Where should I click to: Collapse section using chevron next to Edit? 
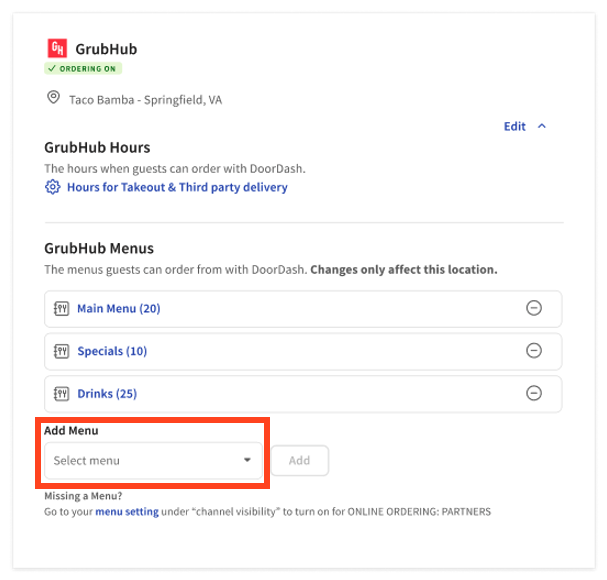tap(542, 127)
